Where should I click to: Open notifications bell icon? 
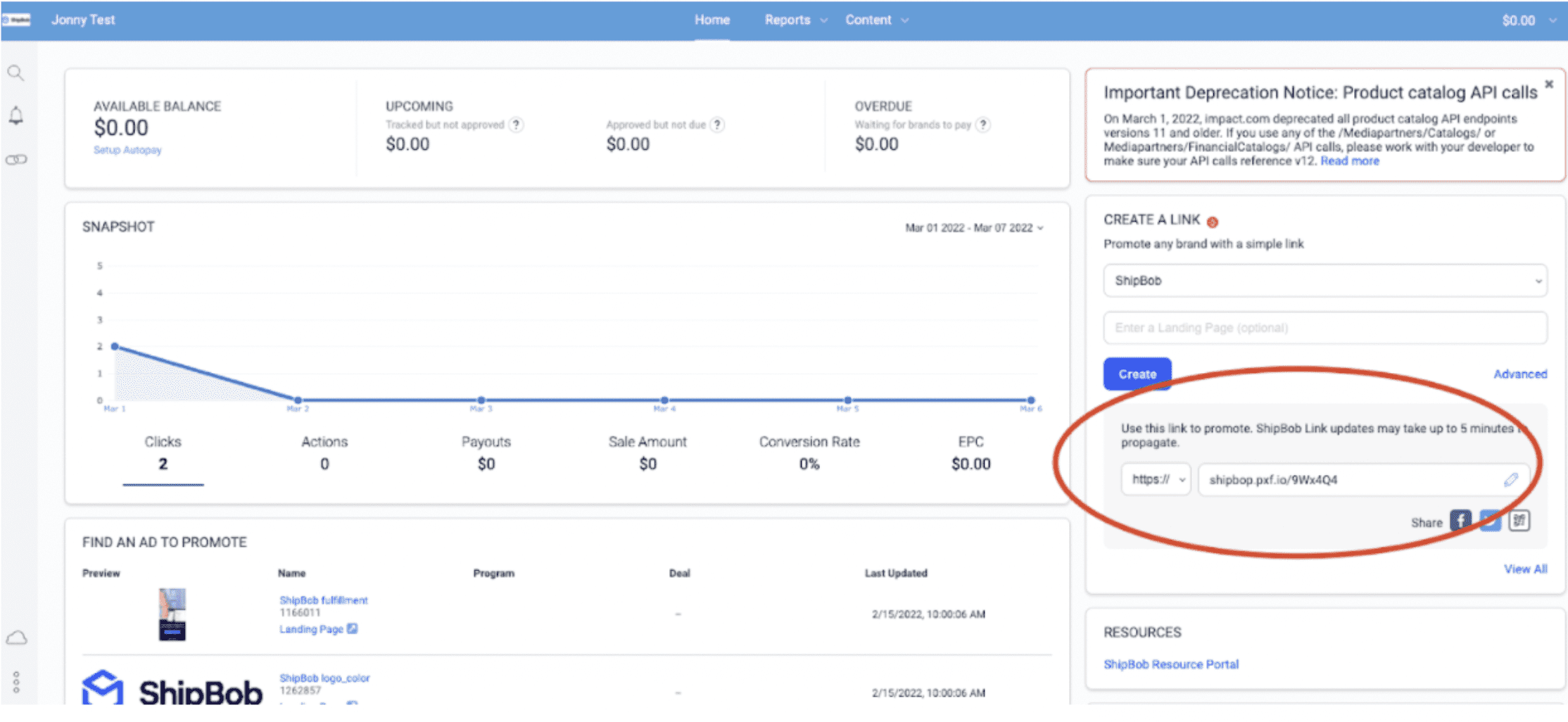click(x=15, y=115)
